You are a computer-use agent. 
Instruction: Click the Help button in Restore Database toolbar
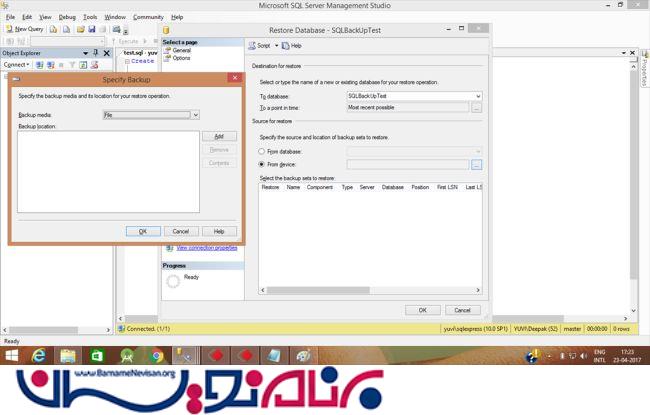pos(292,46)
